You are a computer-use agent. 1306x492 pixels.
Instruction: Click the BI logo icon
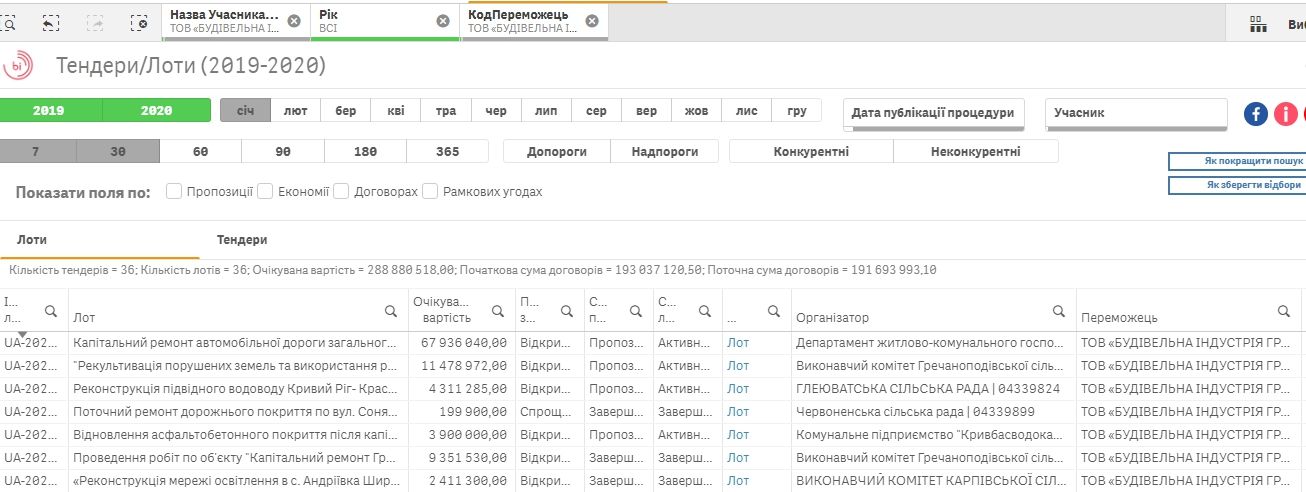18,66
